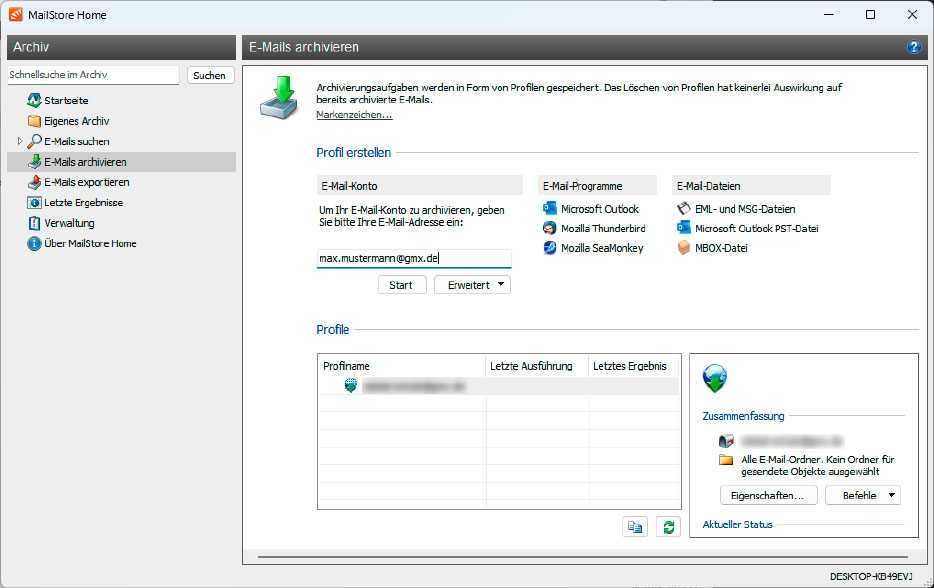Click the E-Mails suchen magnifier icon
This screenshot has width=934, height=588.
[x=35, y=141]
